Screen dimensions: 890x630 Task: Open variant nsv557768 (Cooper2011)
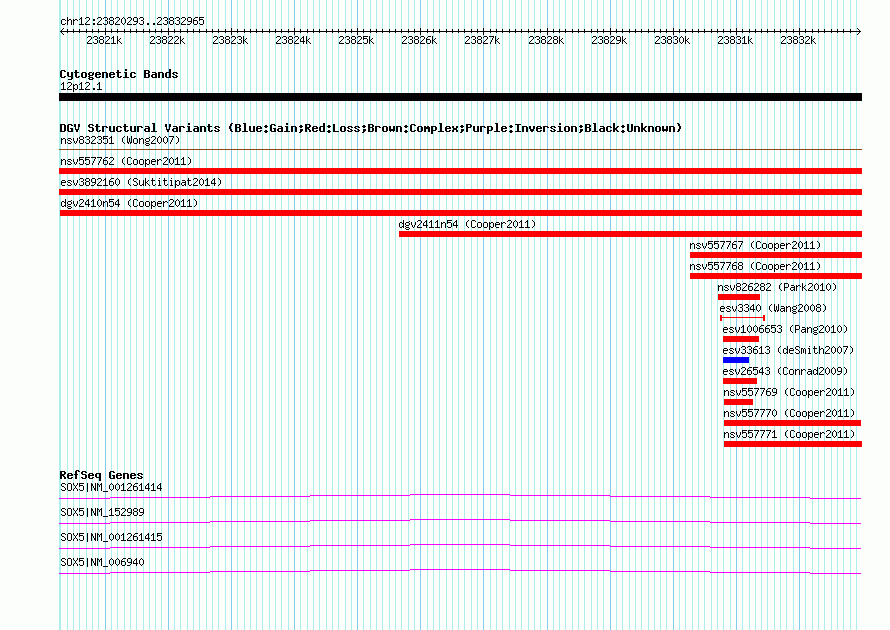pos(755,266)
